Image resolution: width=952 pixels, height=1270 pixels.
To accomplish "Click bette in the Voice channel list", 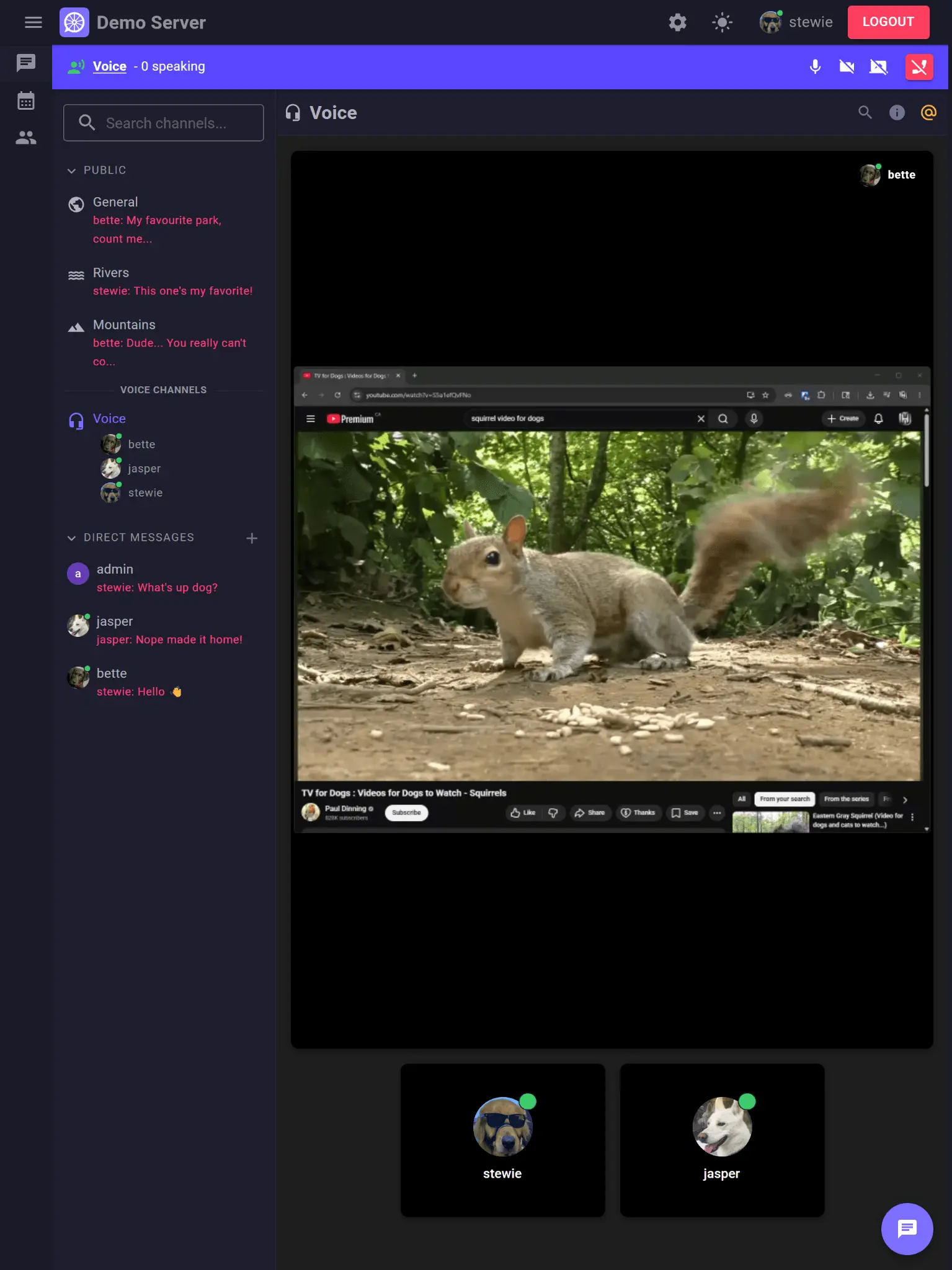I will (129, 444).
